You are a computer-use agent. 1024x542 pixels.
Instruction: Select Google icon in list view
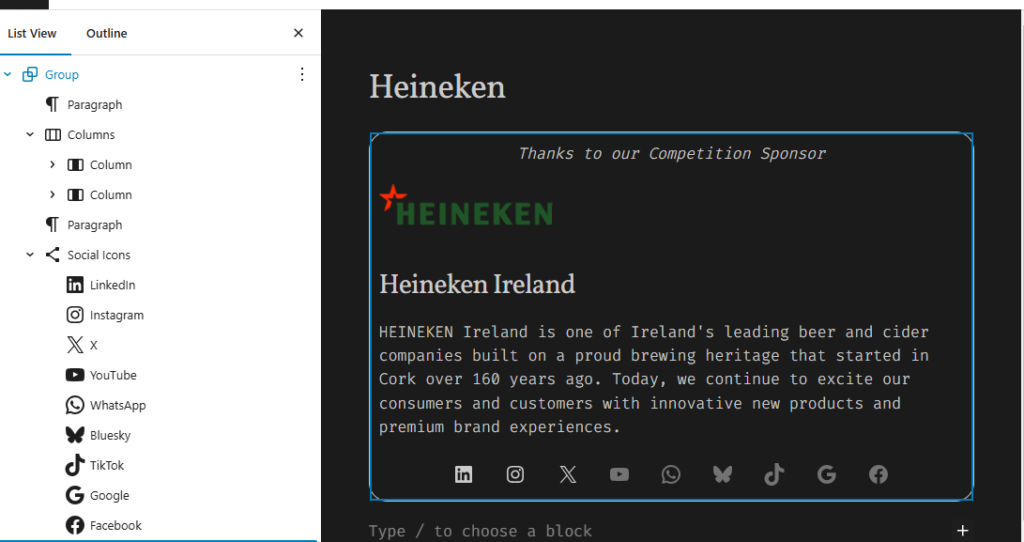click(x=75, y=495)
